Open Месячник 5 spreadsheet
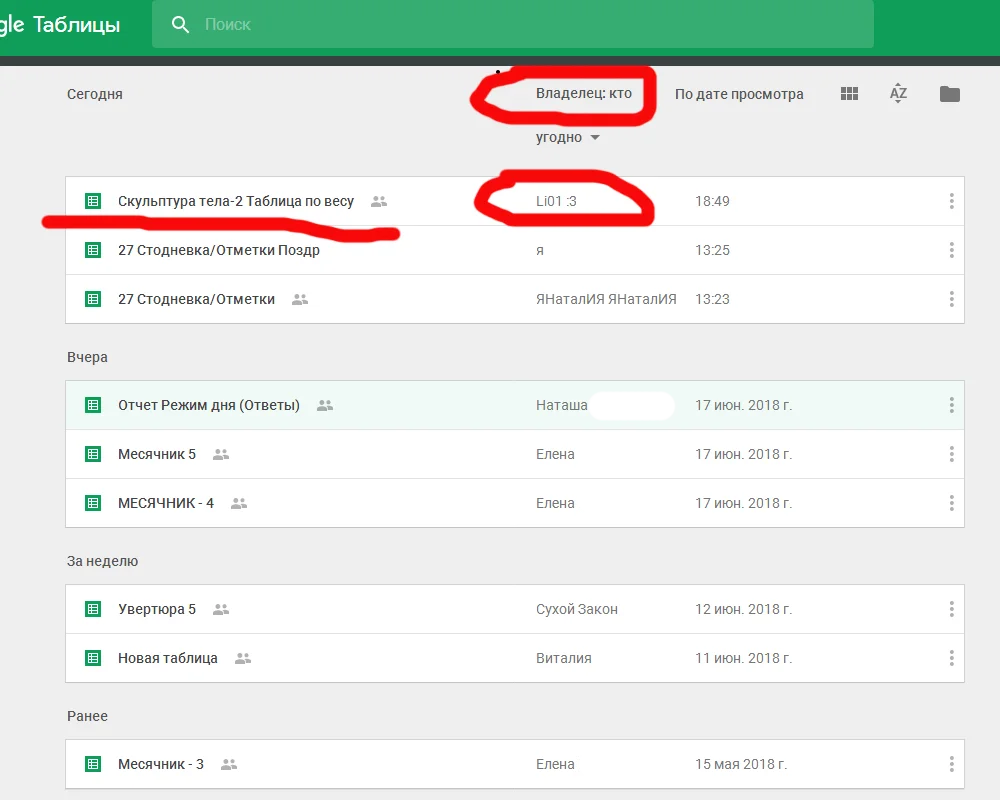This screenshot has width=1000, height=800. pyautogui.click(x=157, y=454)
